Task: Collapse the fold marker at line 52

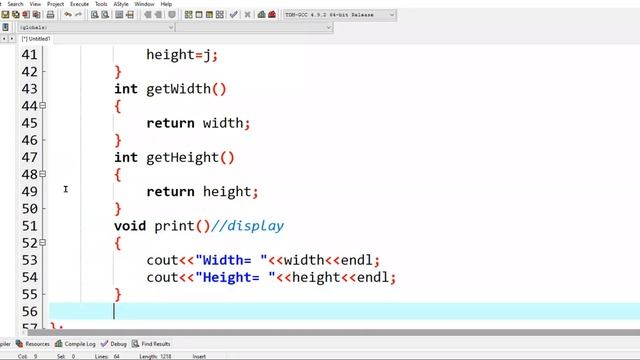Action: click(42, 243)
